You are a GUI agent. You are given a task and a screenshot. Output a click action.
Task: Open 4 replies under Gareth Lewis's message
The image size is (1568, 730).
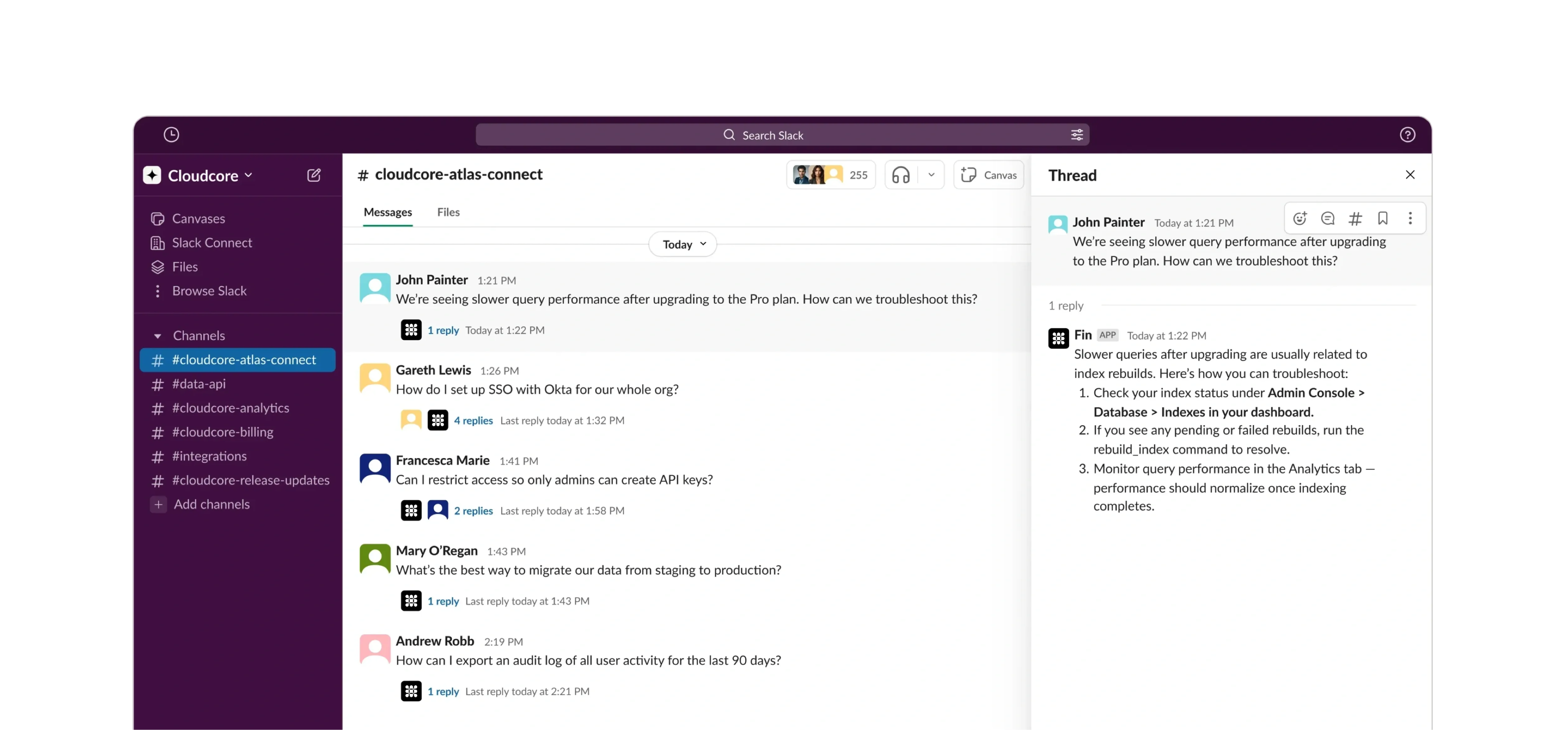[473, 420]
